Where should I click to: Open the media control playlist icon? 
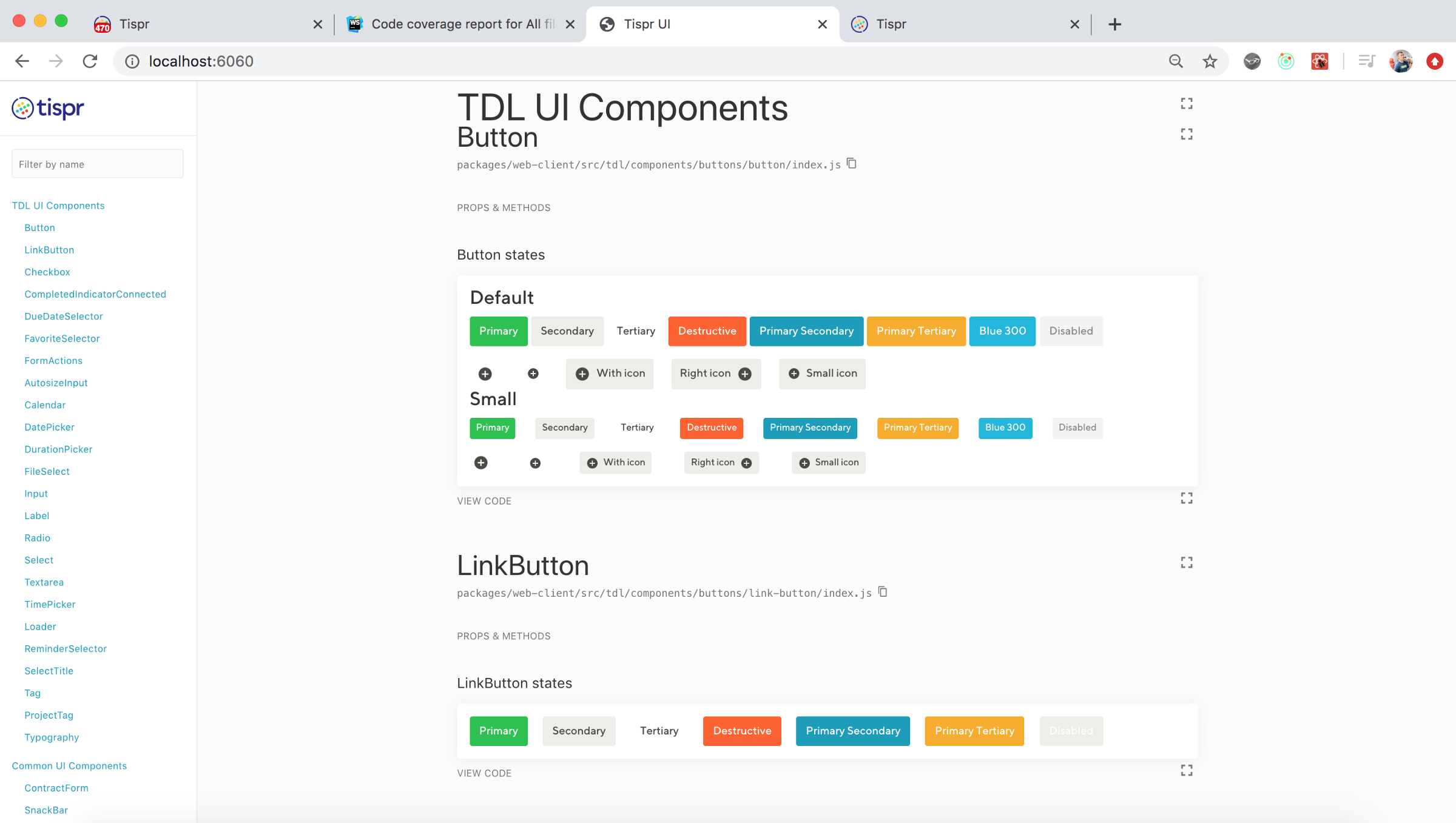1366,61
